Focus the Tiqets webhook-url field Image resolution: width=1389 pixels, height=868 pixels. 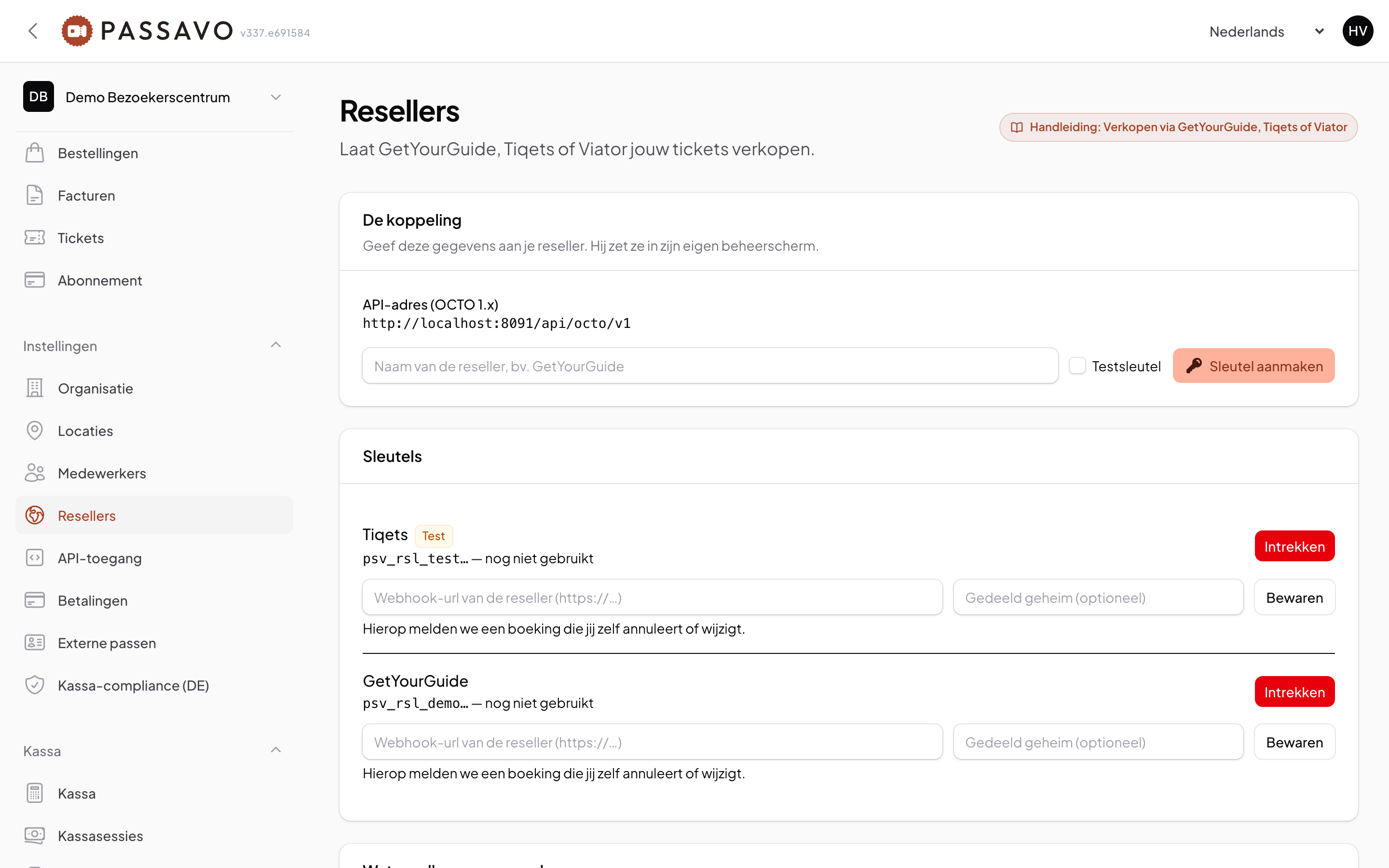point(652,597)
